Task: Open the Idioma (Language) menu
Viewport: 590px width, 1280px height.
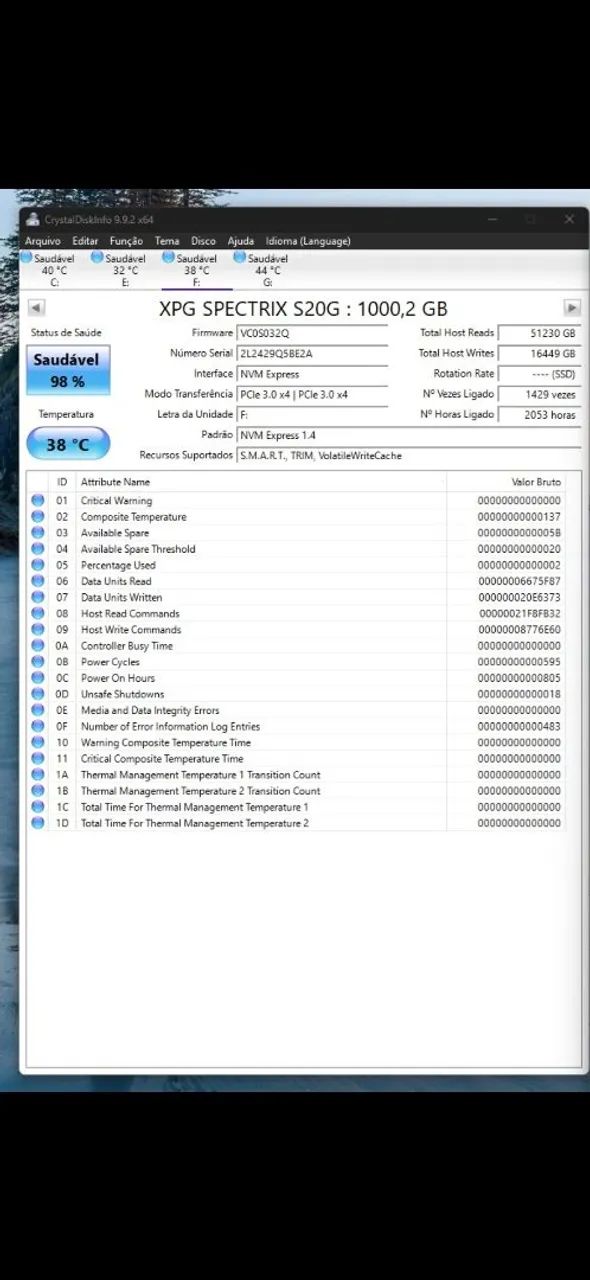Action: coord(308,241)
